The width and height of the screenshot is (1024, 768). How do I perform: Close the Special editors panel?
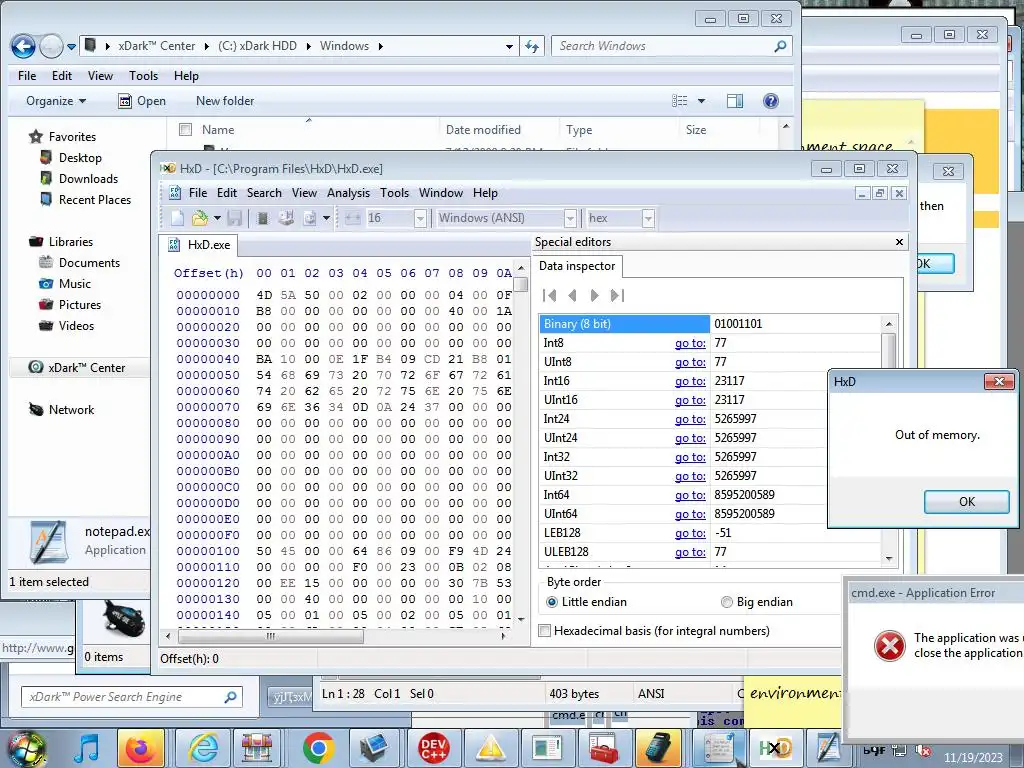899,242
